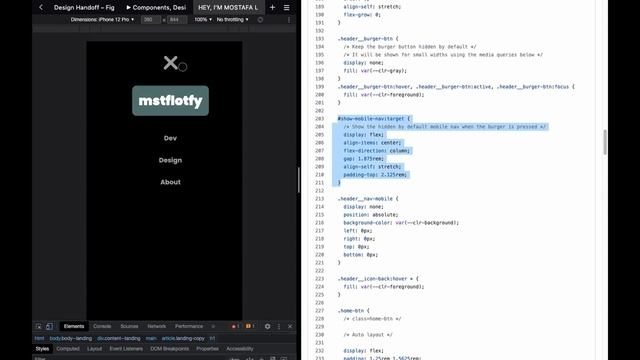Screen dimensions: 640x360
Task: Click the code editor vertical scrollbar thumb
Action: click(x=604, y=142)
